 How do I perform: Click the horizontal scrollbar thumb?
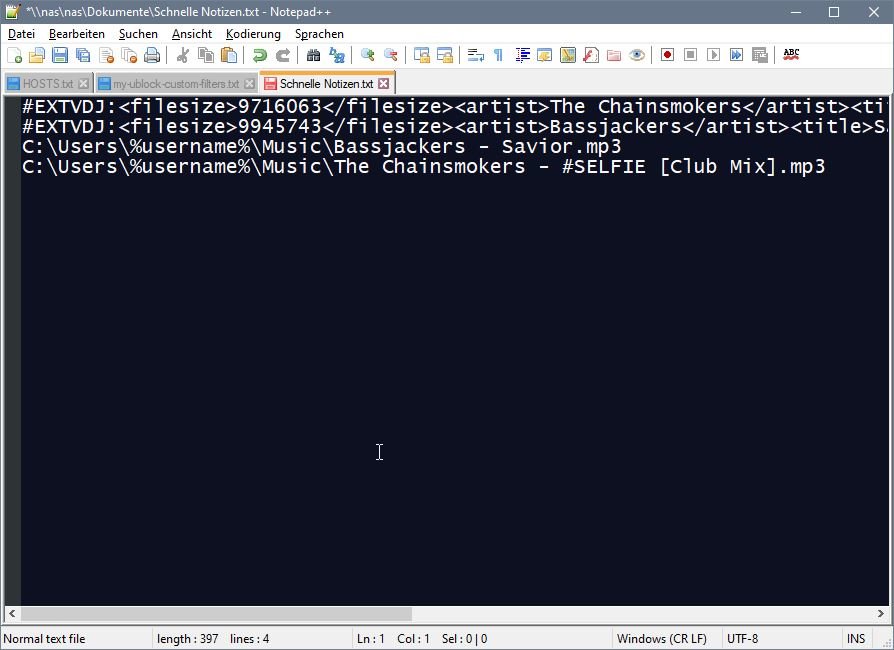click(216, 614)
